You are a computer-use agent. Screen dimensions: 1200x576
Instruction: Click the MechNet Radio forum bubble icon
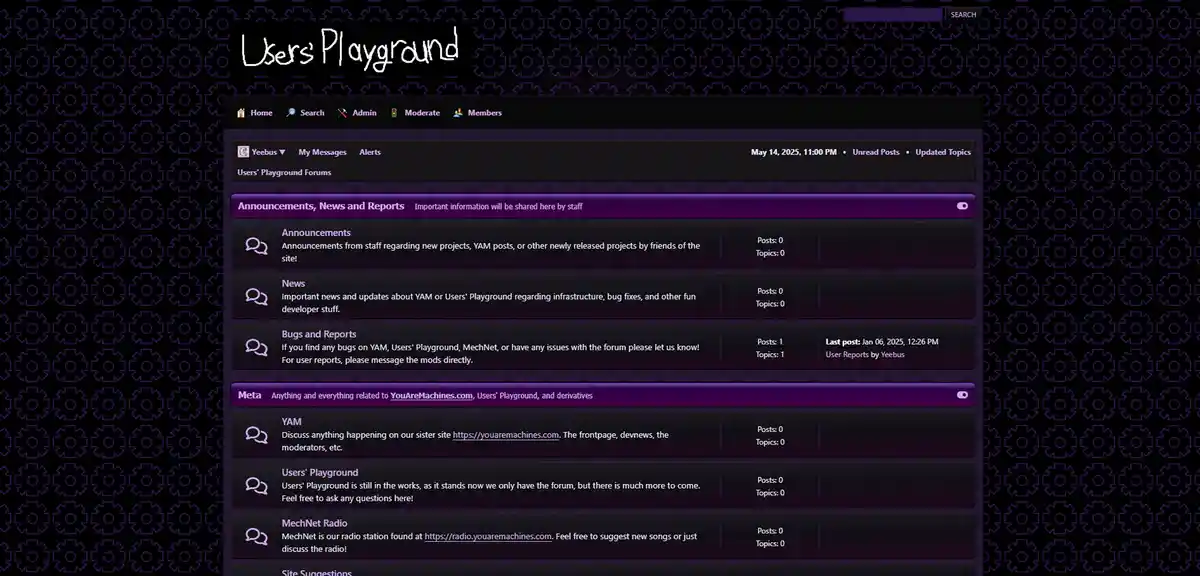[257, 537]
